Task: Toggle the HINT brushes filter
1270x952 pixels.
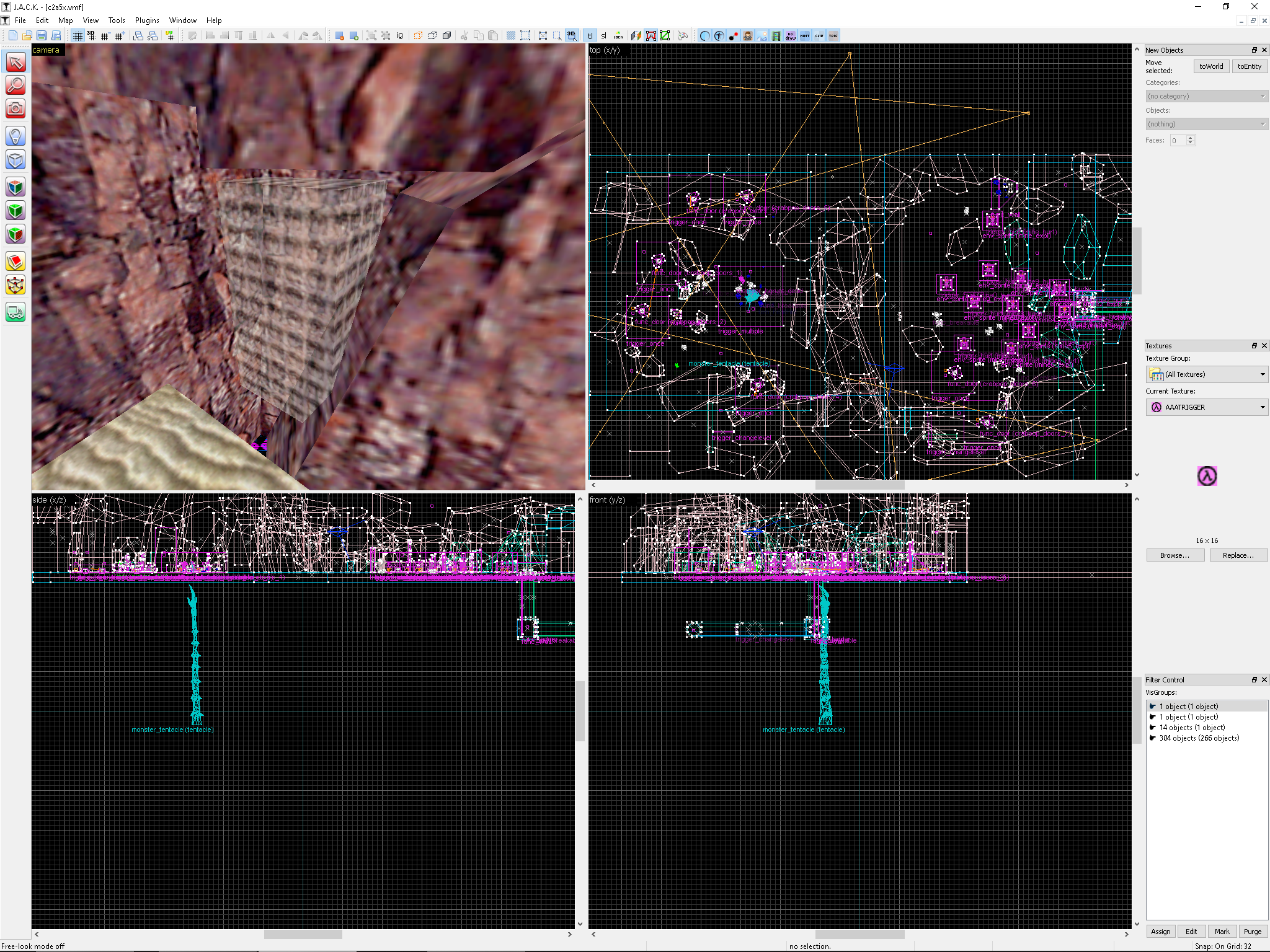Action: click(x=805, y=36)
